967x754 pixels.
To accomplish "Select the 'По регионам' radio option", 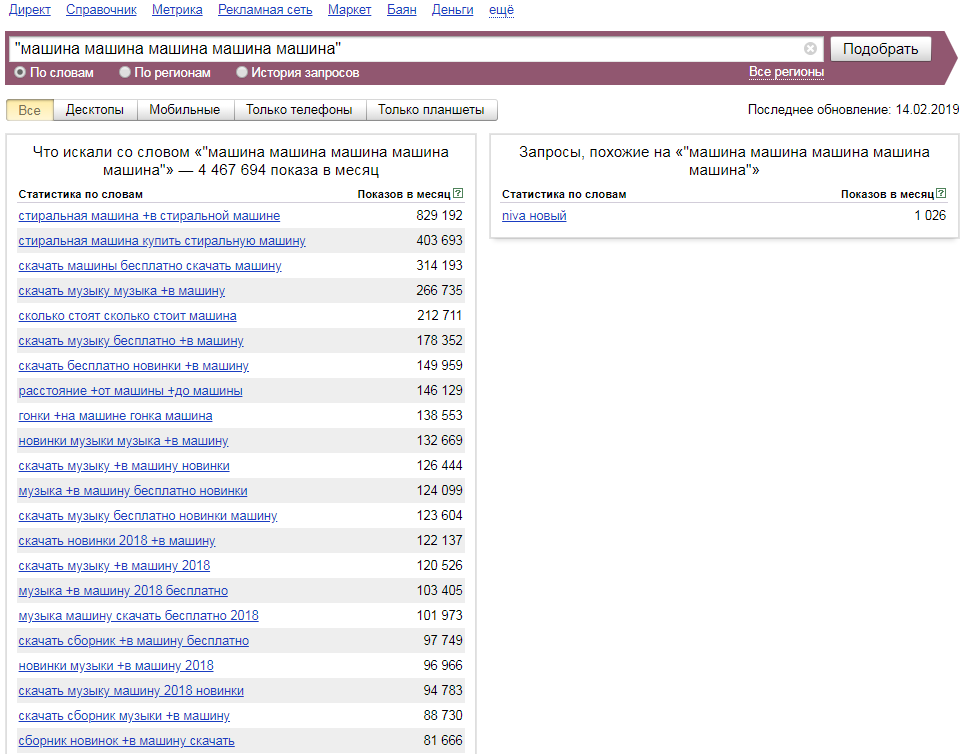I will [x=125, y=73].
